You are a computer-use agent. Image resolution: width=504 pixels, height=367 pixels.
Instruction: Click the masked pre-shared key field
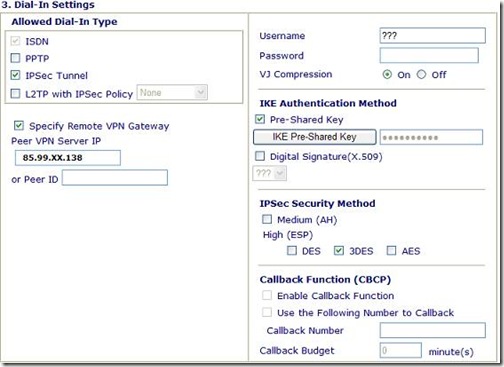[431, 137]
